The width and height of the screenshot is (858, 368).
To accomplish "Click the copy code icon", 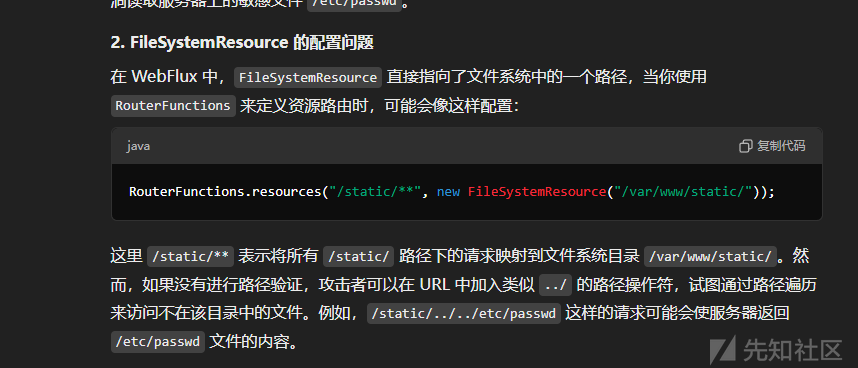I will tap(746, 146).
